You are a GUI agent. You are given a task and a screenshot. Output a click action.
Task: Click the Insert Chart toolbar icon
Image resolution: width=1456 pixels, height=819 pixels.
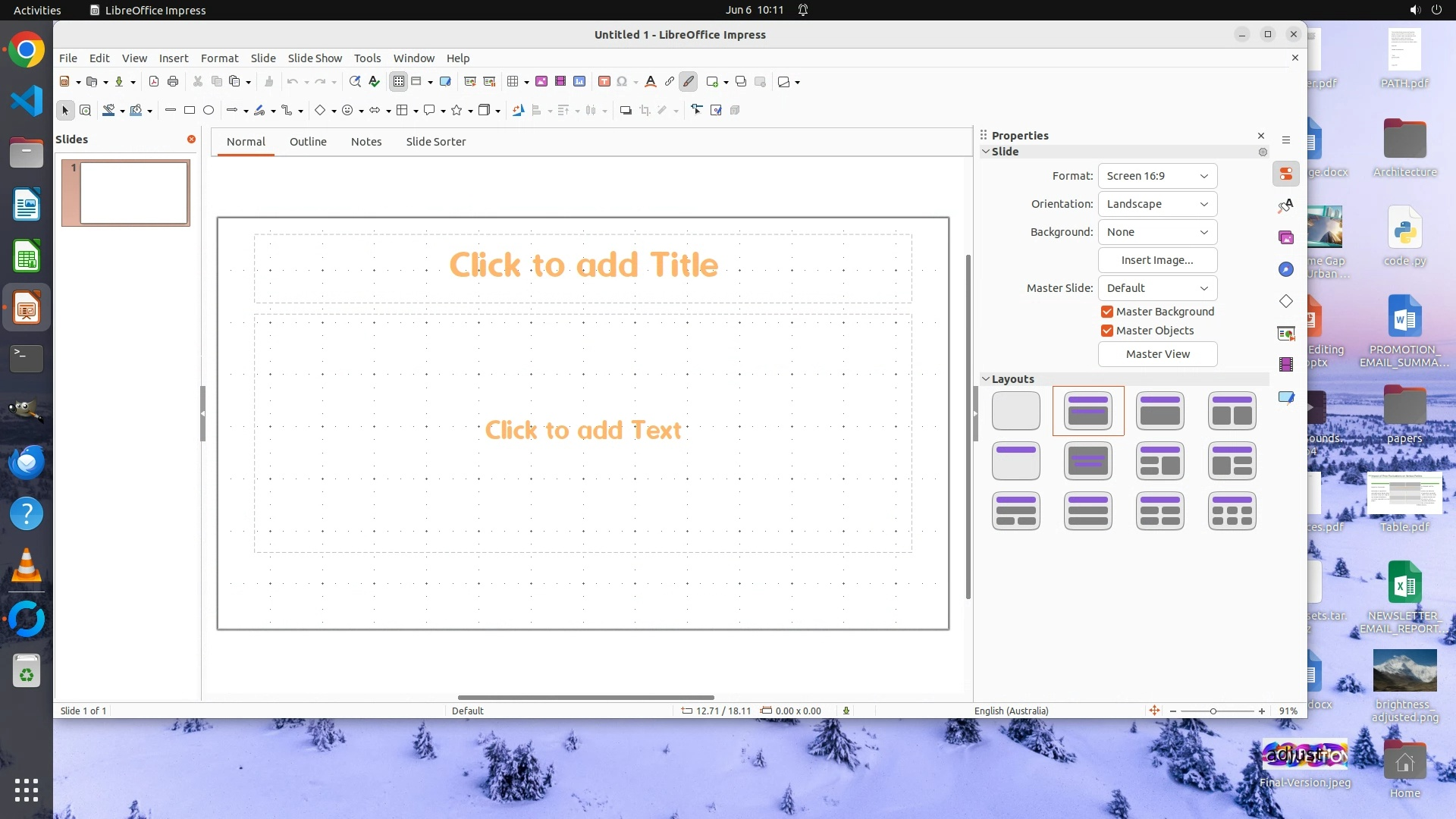(x=579, y=82)
